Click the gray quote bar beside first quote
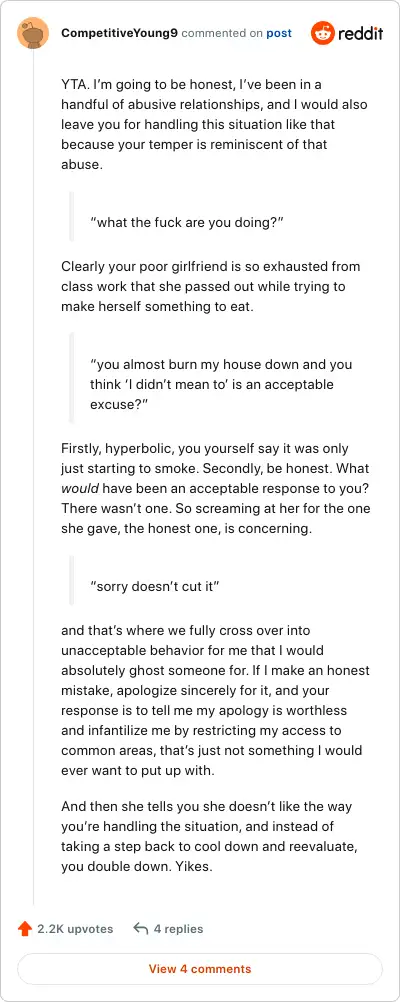Viewport: 400px width, 1002px height. 72,216
